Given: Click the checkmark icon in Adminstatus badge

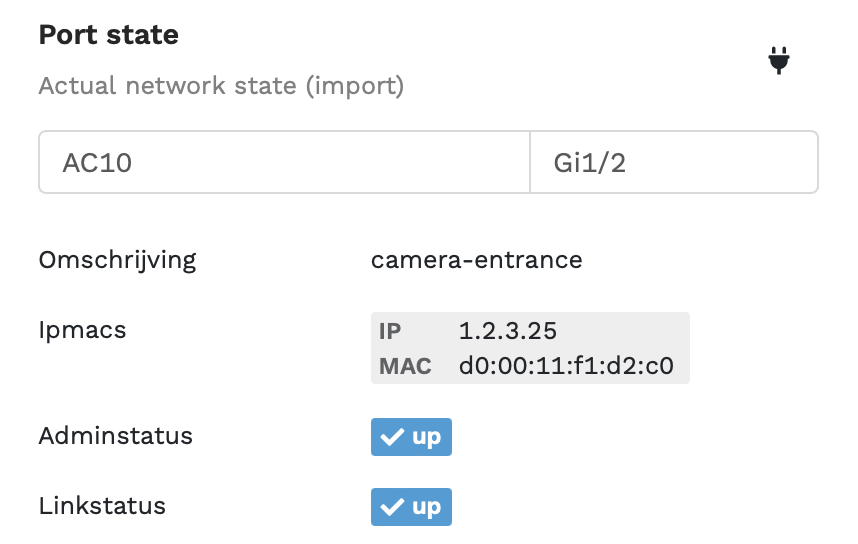Looking at the screenshot, I should pos(392,437).
